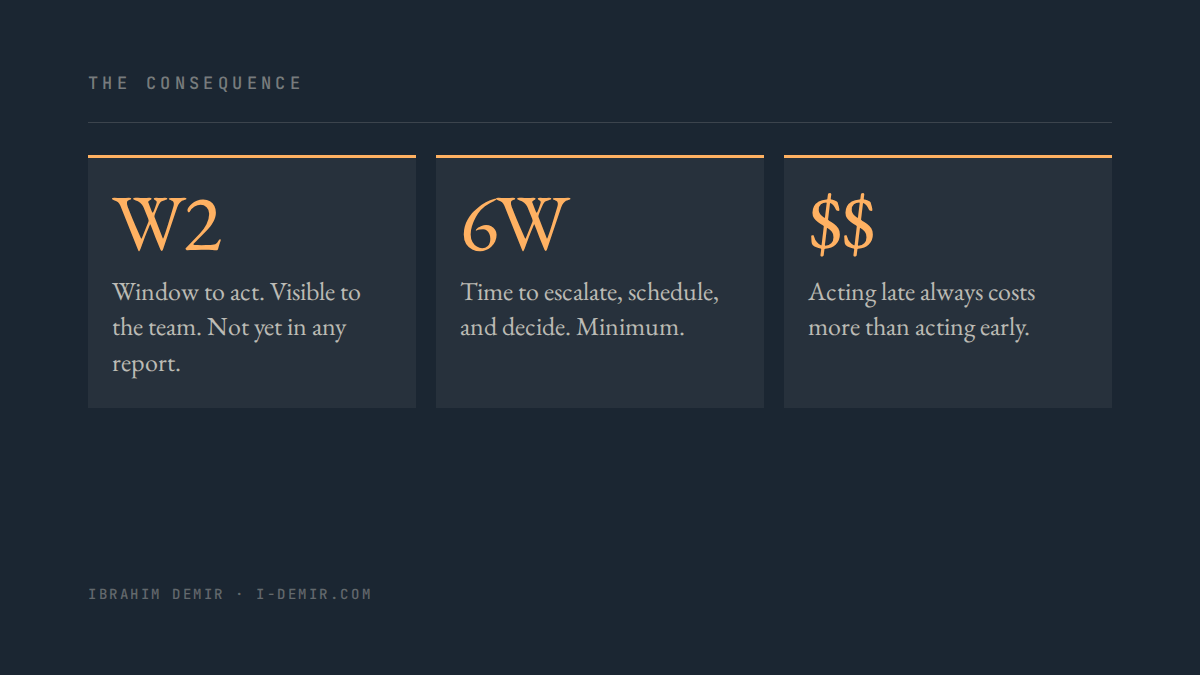Click the 'Time to escalate, schedule,' line
Screen dimensions: 1200x675
tap(590, 293)
